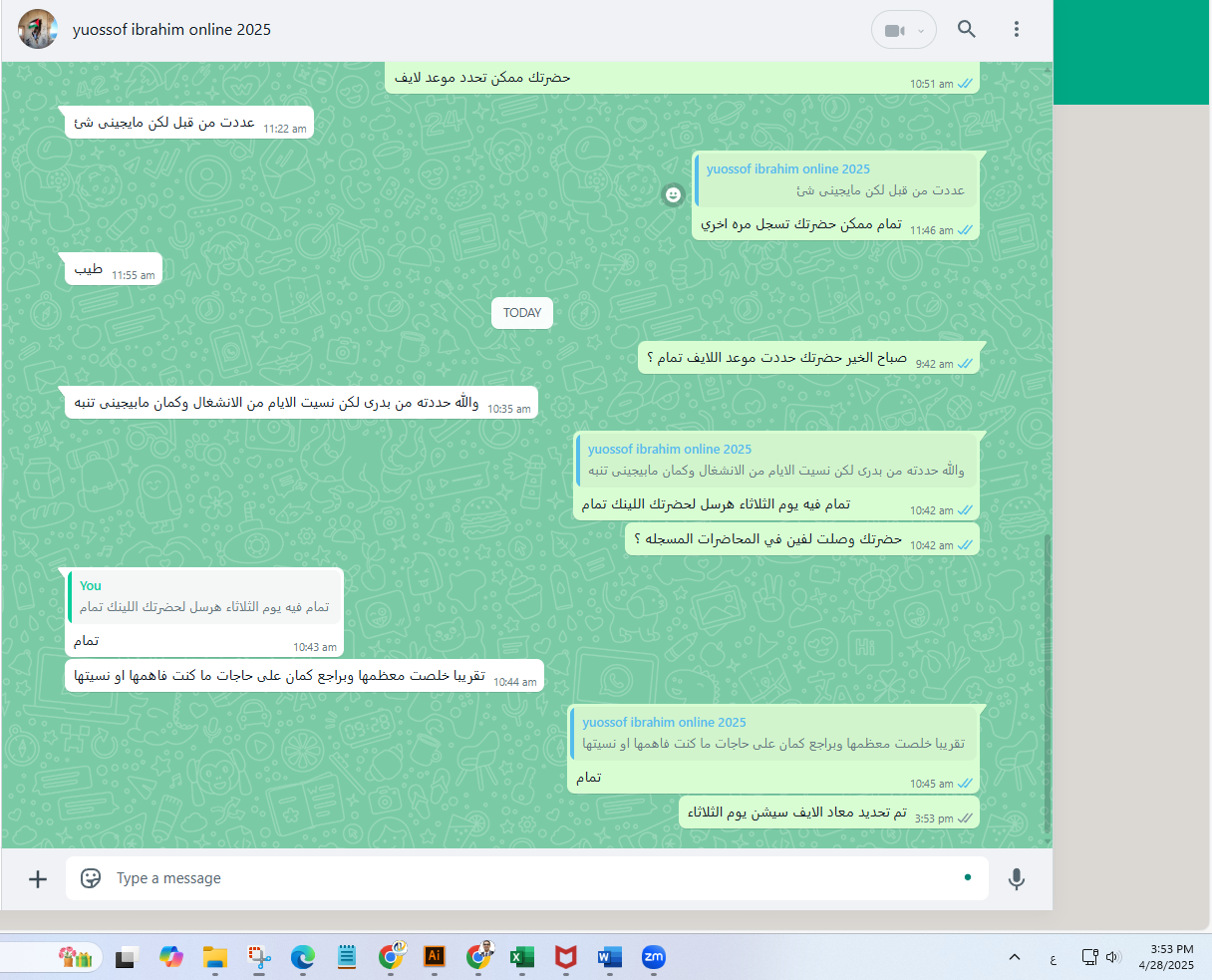Screen dimensions: 1212x980
Task: Open Notepad from the taskbar
Action: (x=347, y=958)
